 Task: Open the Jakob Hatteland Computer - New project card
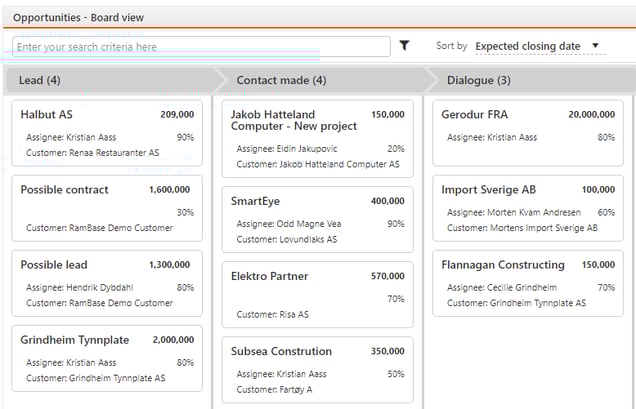(318, 139)
